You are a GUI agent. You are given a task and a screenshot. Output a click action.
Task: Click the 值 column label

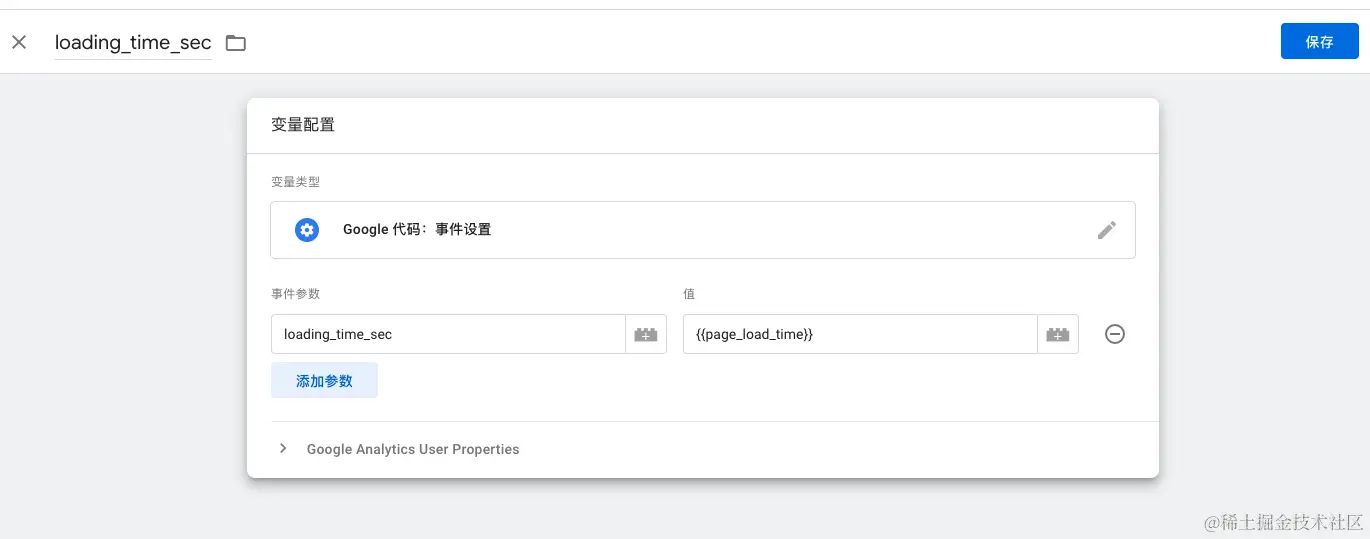[x=689, y=294]
